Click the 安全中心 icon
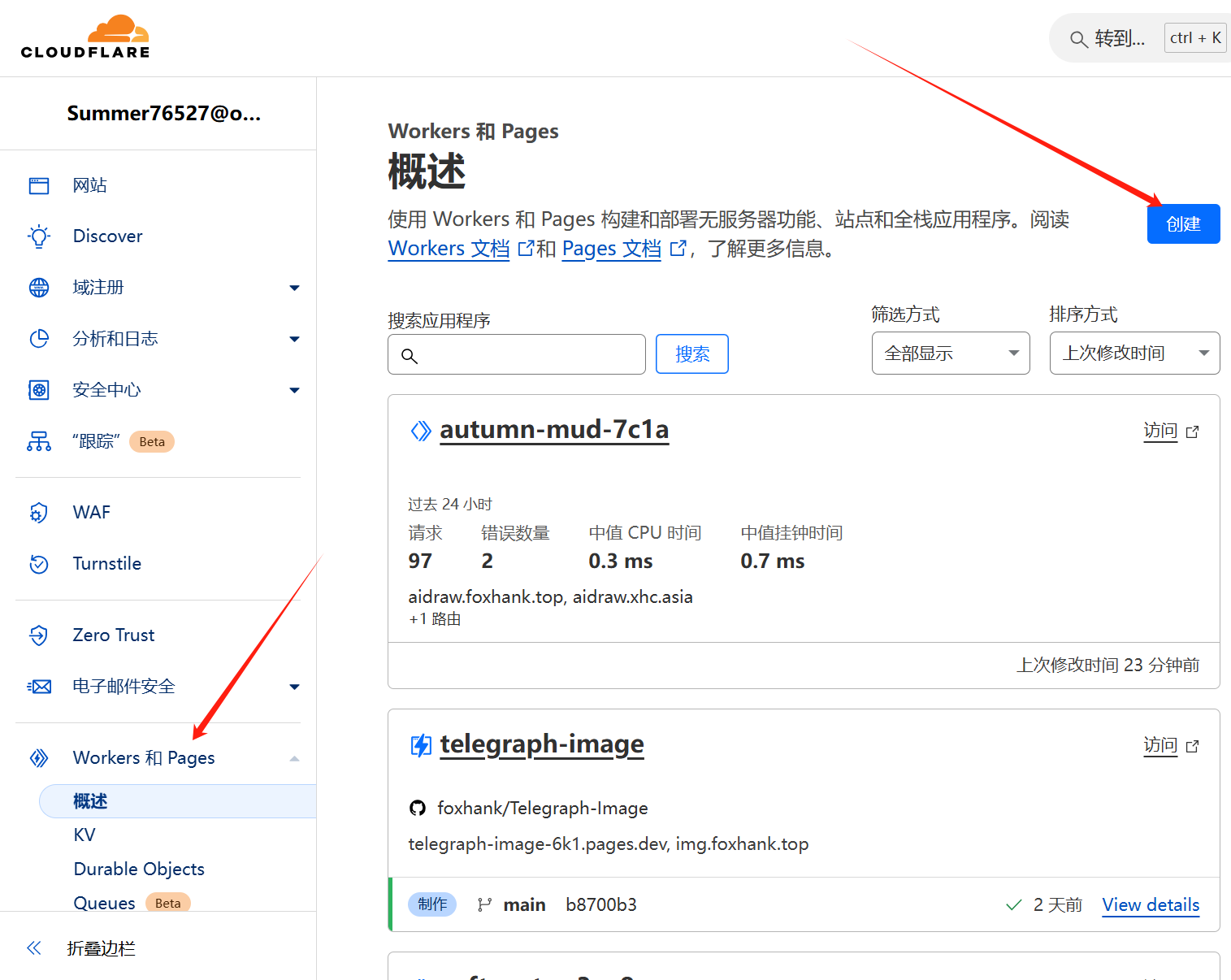This screenshot has height=980, width=1231. [x=39, y=390]
